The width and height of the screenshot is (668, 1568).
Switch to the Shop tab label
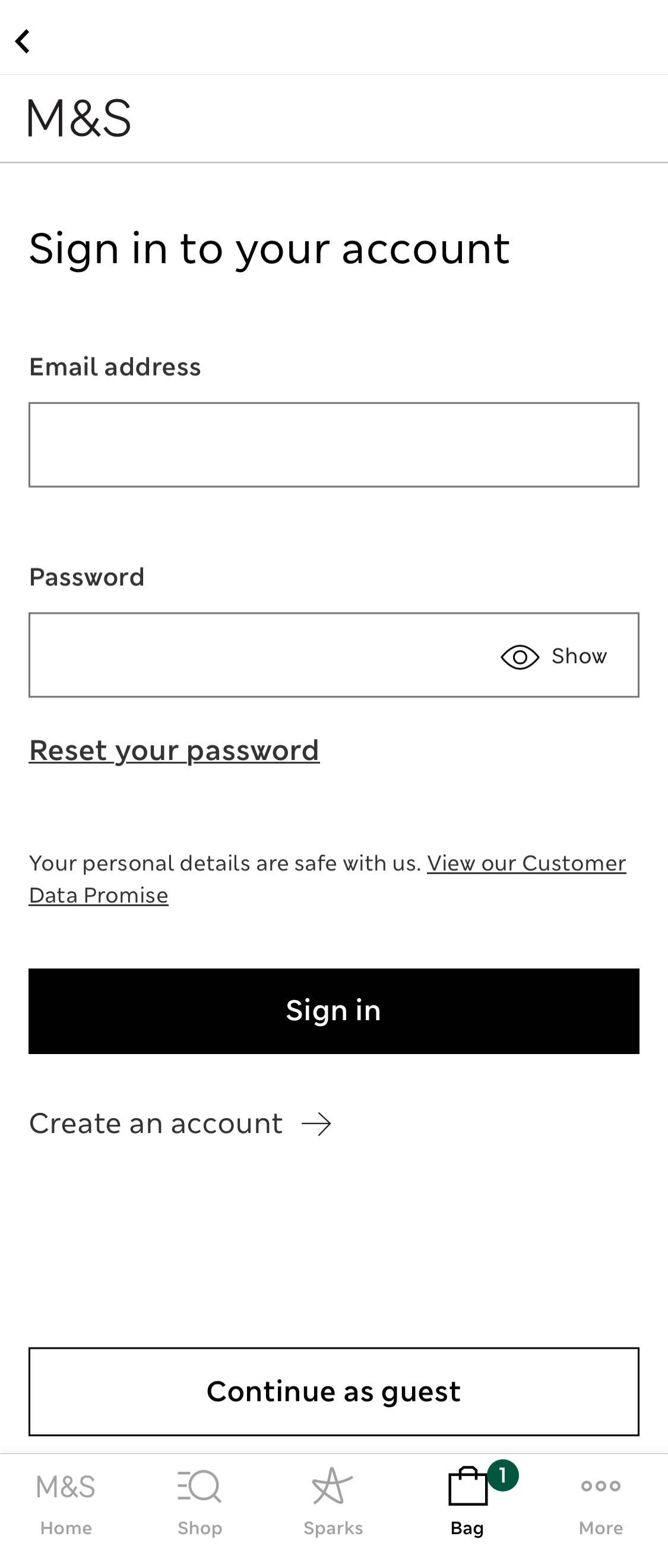click(x=200, y=1528)
